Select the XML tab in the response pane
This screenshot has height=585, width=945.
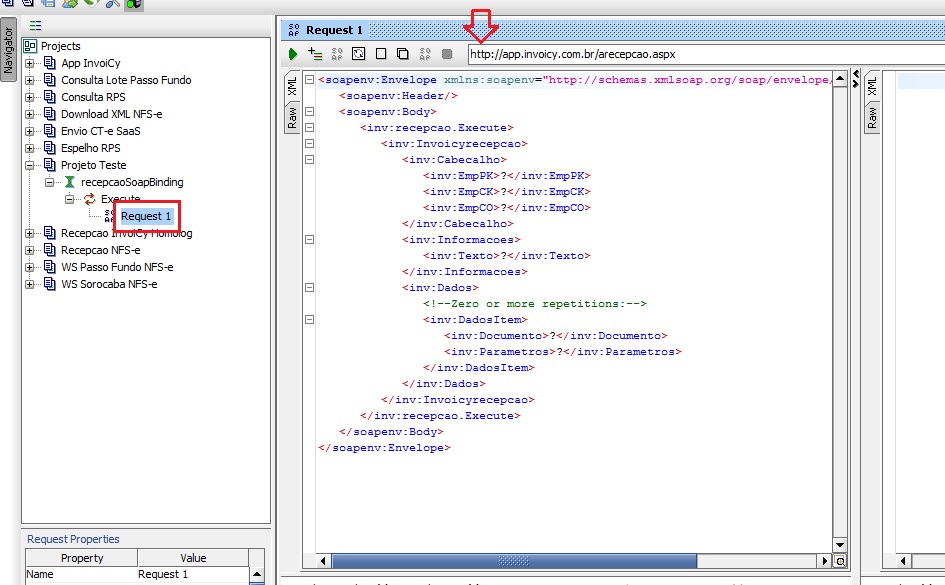(x=872, y=85)
